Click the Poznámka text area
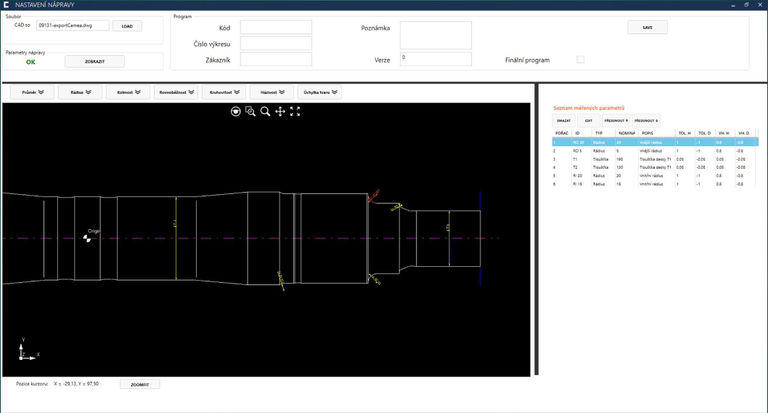This screenshot has height=413, width=768. click(x=435, y=34)
